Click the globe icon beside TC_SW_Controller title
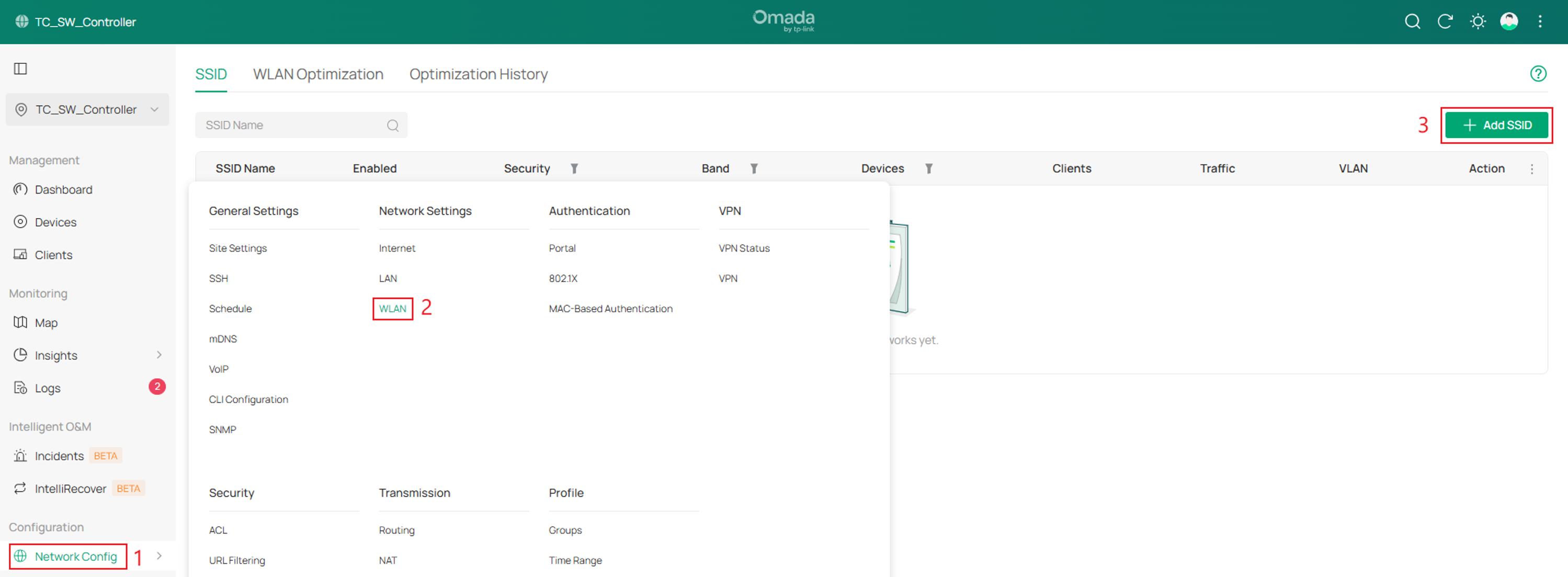 click(x=22, y=21)
